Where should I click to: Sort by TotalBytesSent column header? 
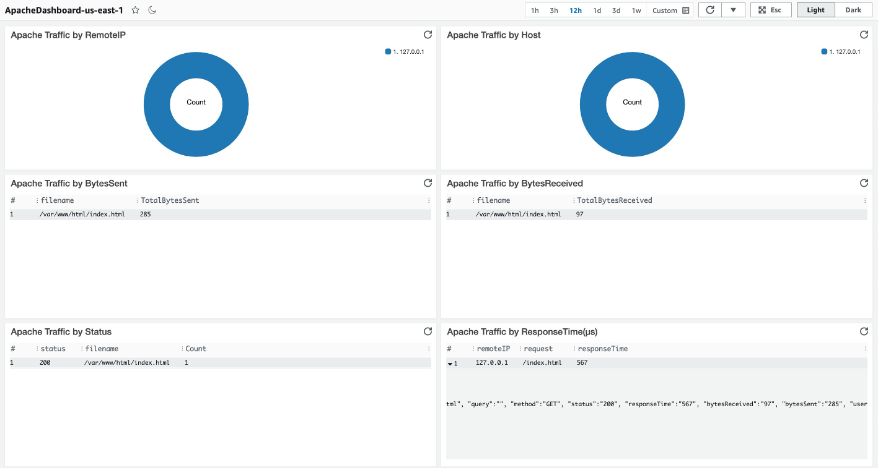coord(170,200)
